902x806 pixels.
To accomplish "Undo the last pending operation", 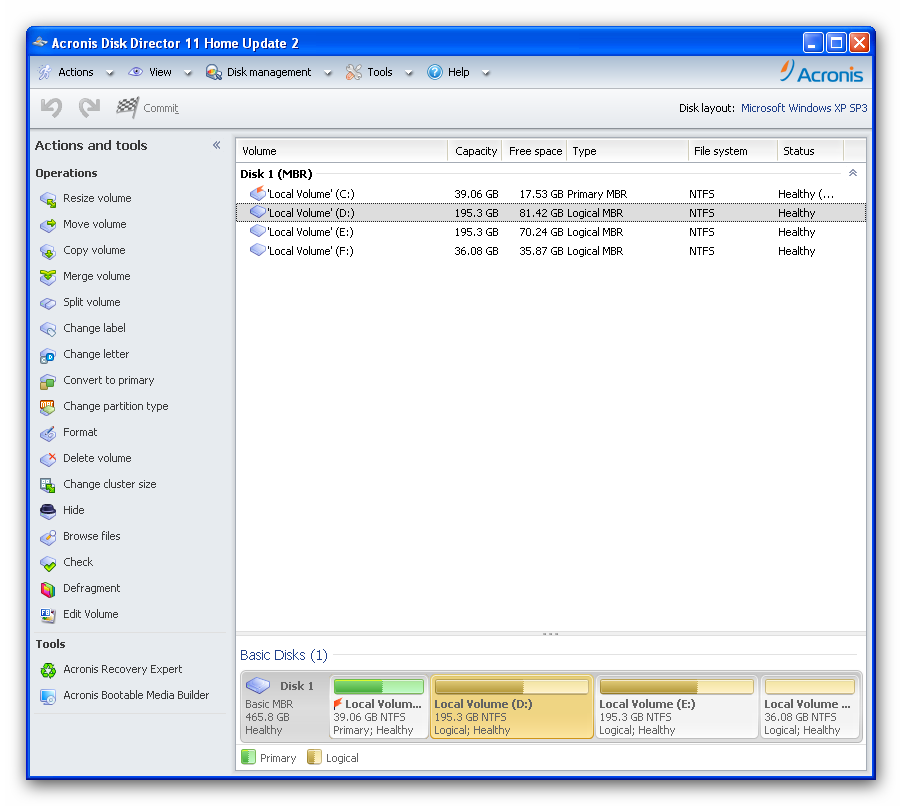I will (x=52, y=108).
